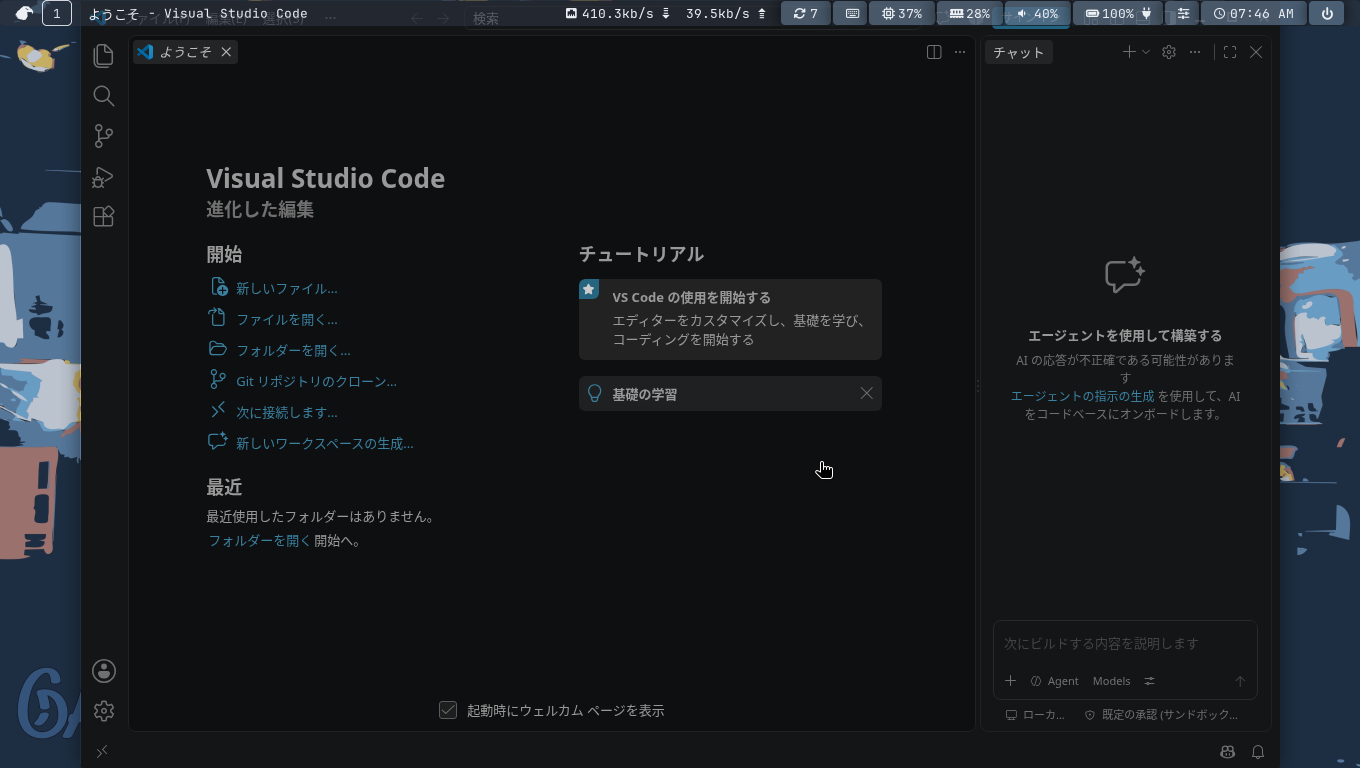Click フォルダーを開く link under 最近
The width and height of the screenshot is (1360, 768).
[259, 540]
